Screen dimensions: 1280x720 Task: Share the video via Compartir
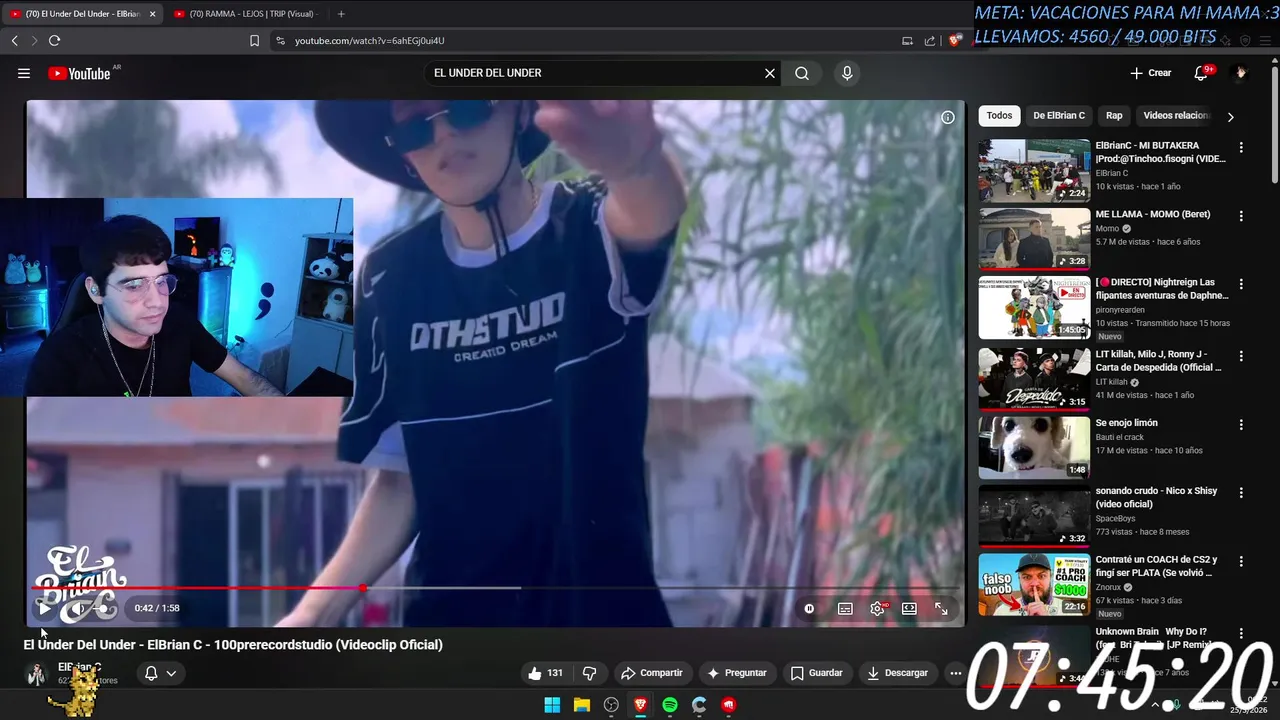(651, 673)
